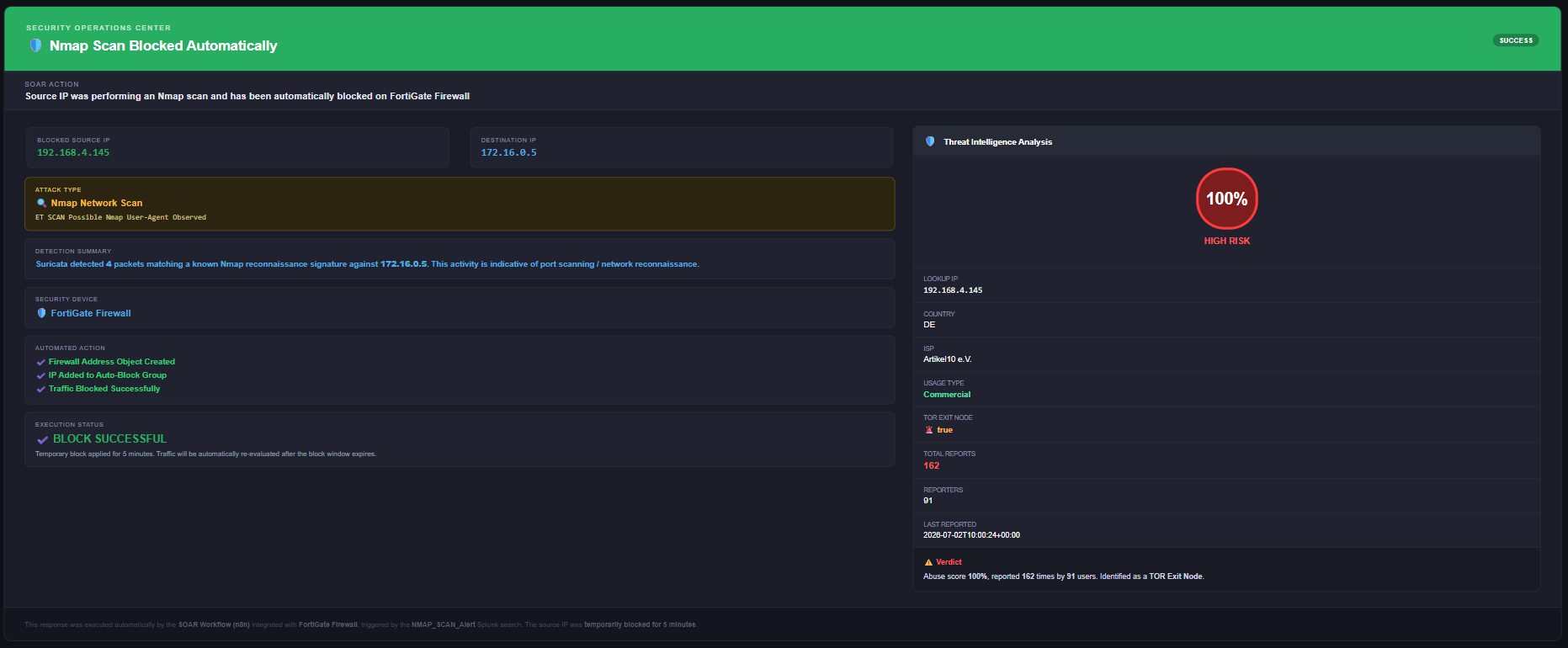The width and height of the screenshot is (1568, 648).
Task: Click the Verdict heading
Action: 949,562
